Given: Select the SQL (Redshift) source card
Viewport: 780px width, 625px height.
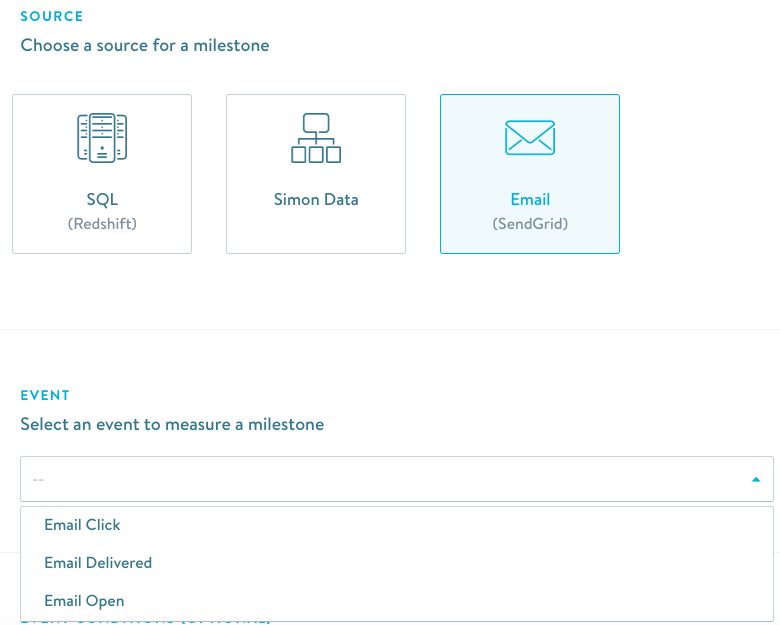Looking at the screenshot, I should [102, 174].
